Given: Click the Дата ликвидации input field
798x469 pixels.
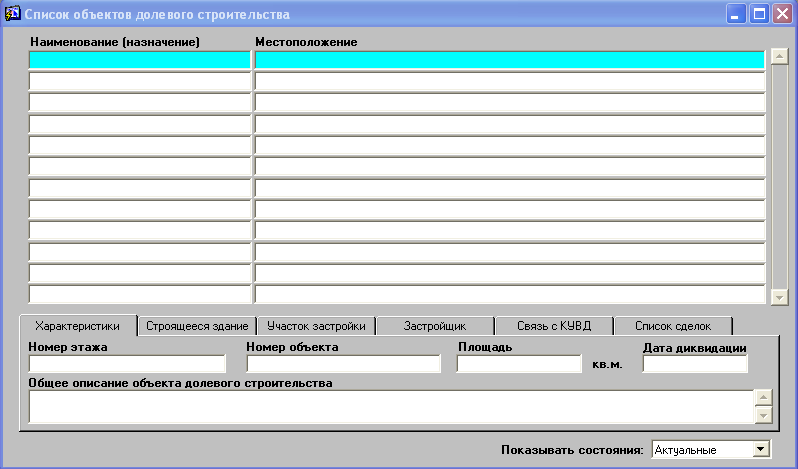Looking at the screenshot, I should point(695,364).
